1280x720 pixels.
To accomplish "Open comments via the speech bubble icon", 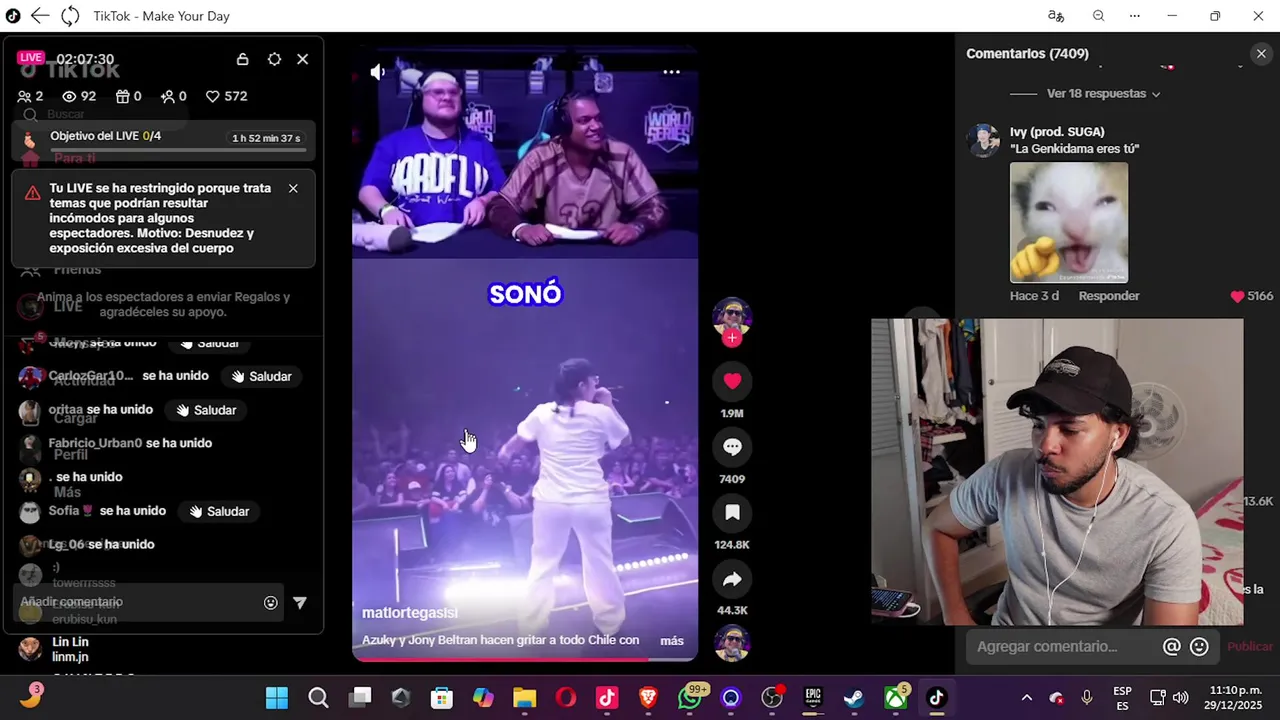I will click(x=732, y=447).
